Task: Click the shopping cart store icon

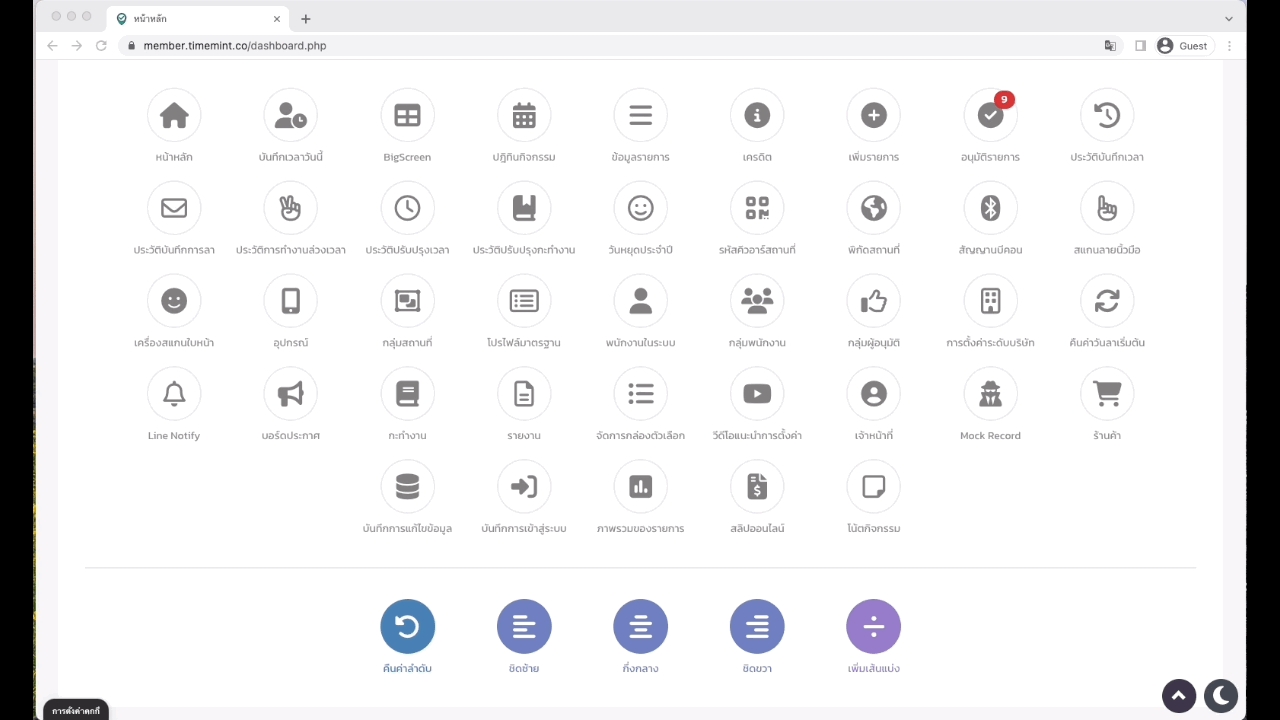Action: [1107, 394]
